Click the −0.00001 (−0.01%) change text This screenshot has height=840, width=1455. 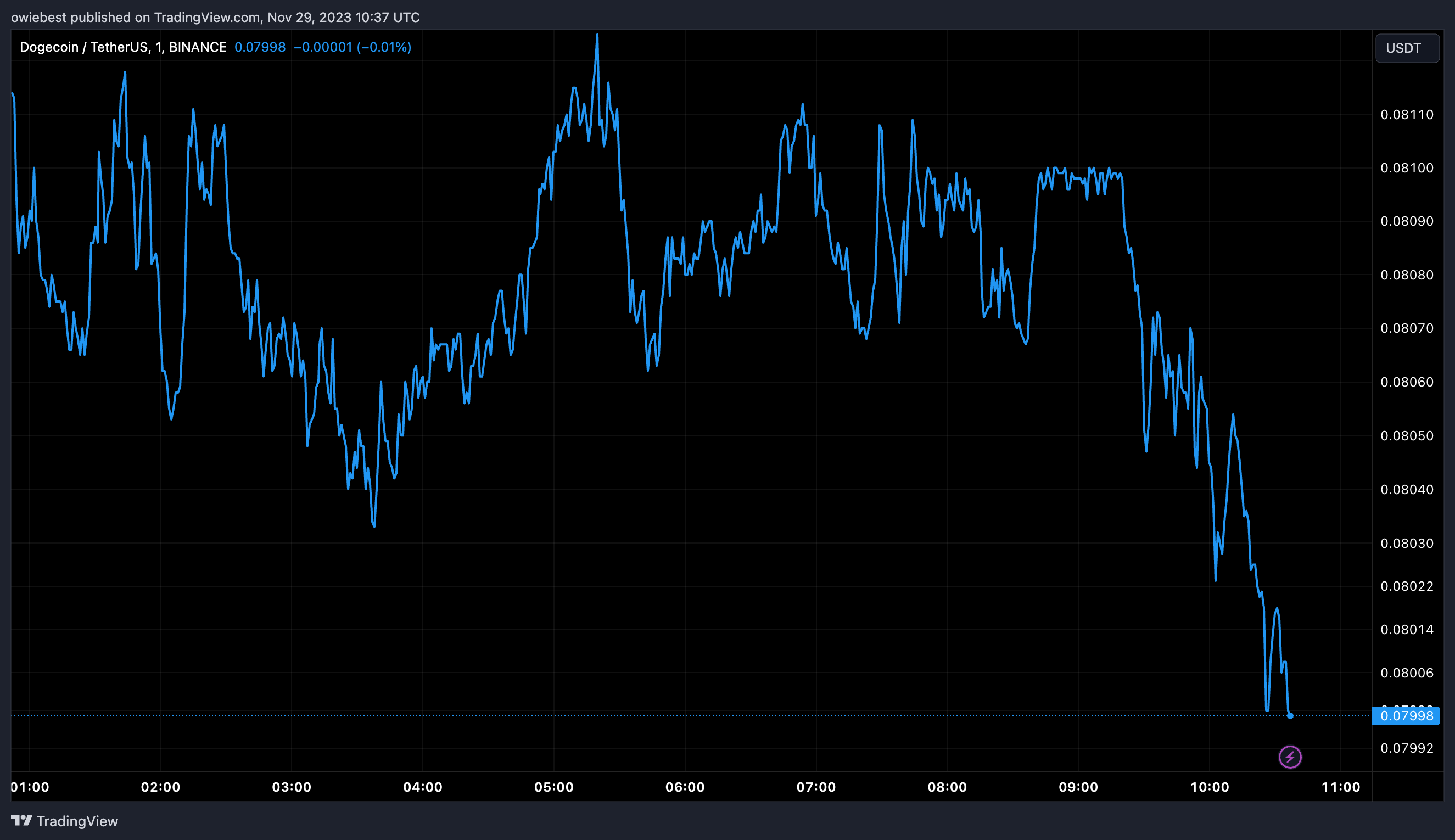tap(352, 47)
